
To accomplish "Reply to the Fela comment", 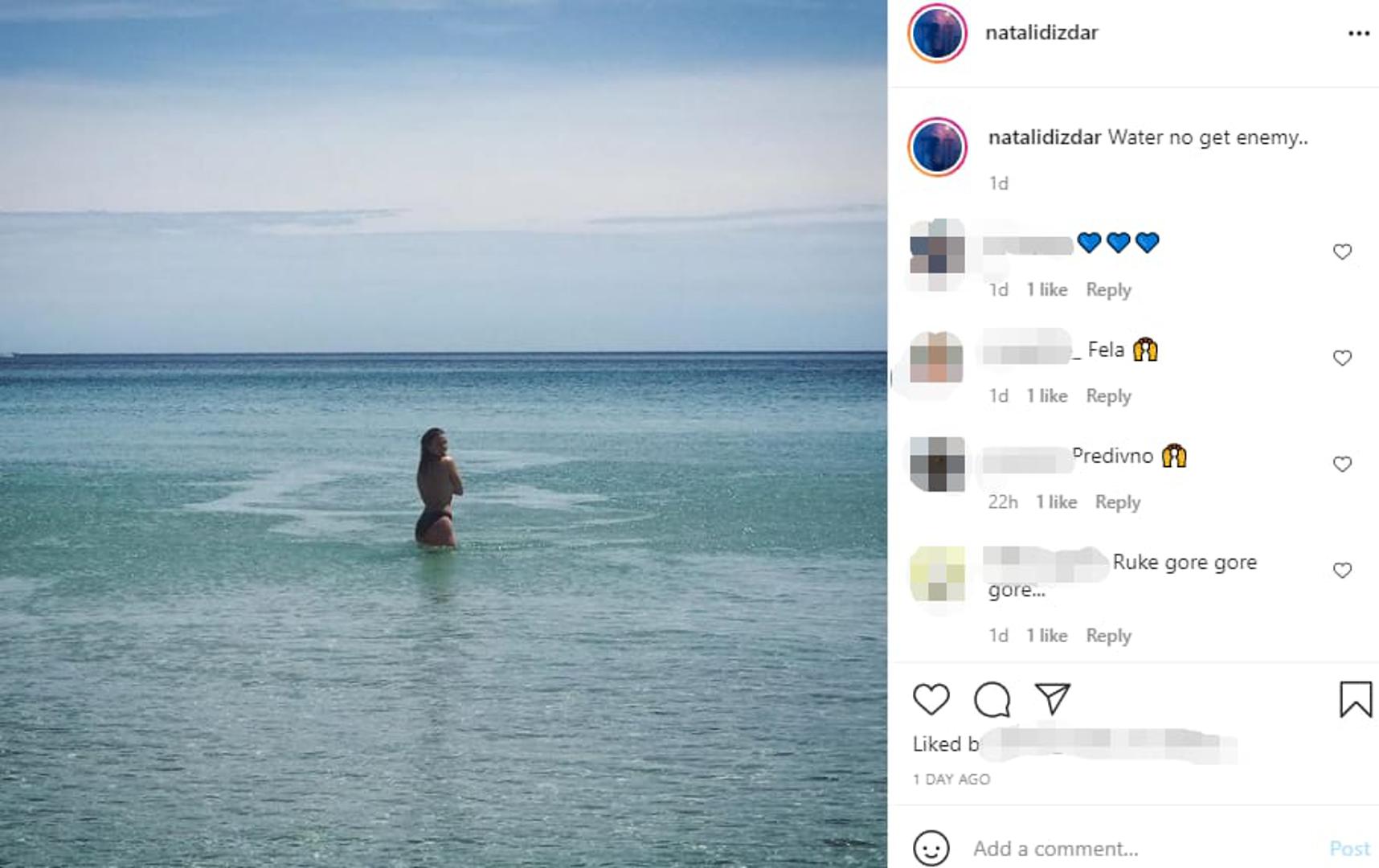I will point(1108,396).
